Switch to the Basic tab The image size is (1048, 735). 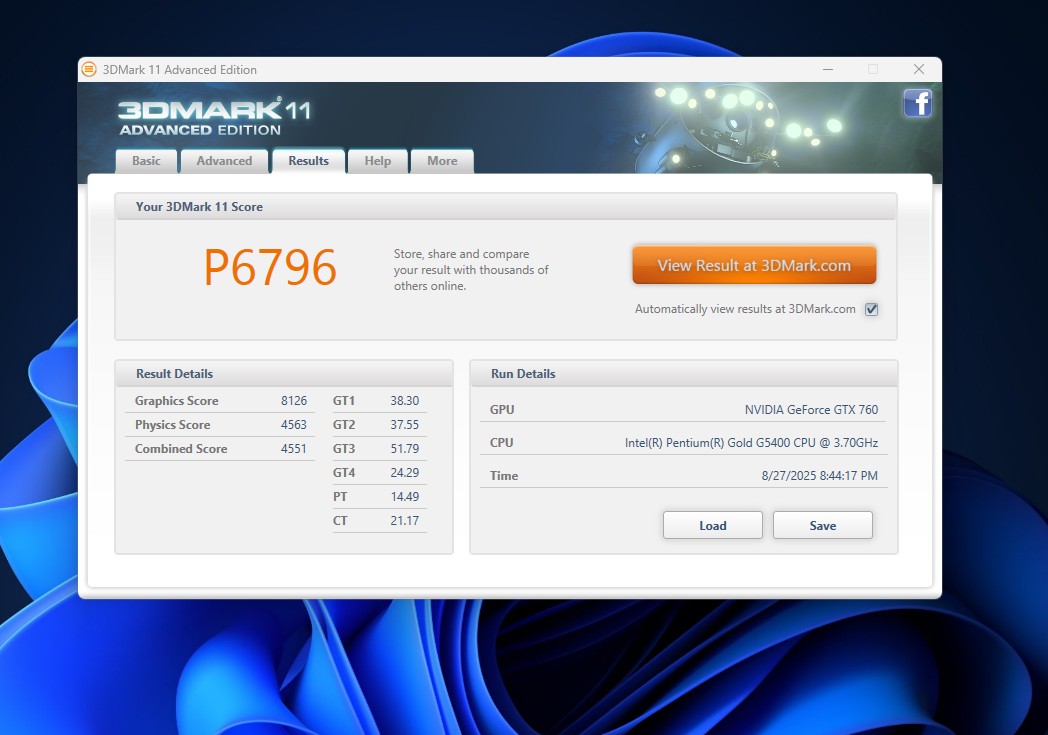click(146, 161)
